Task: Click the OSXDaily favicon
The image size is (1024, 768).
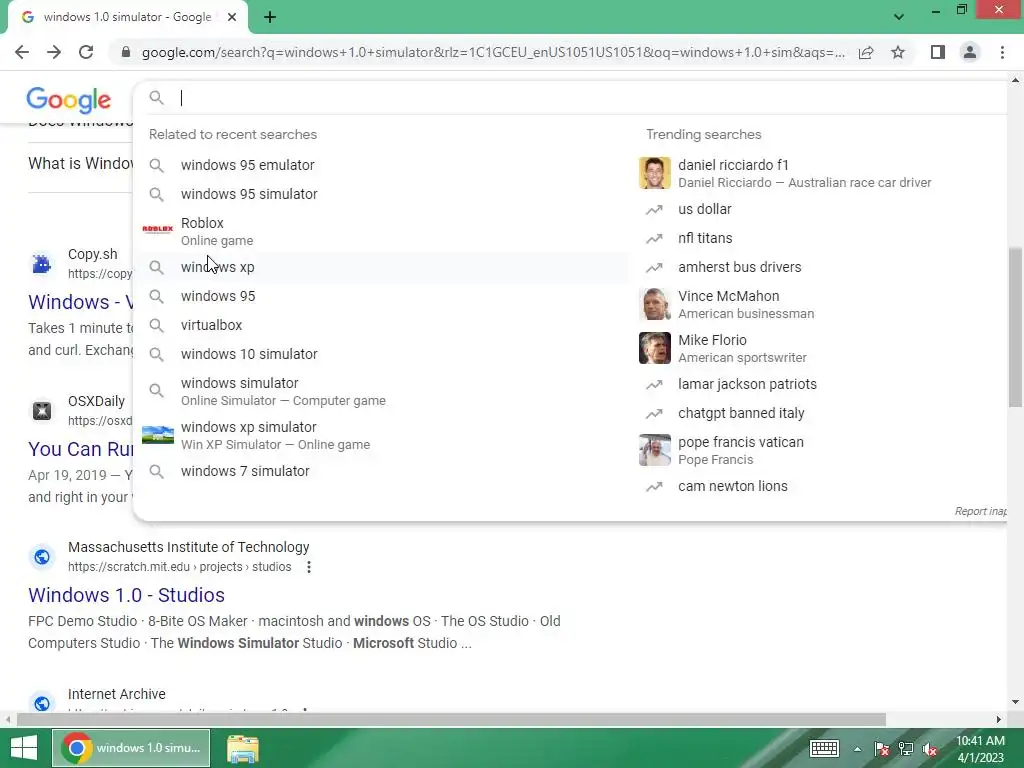Action: click(42, 410)
